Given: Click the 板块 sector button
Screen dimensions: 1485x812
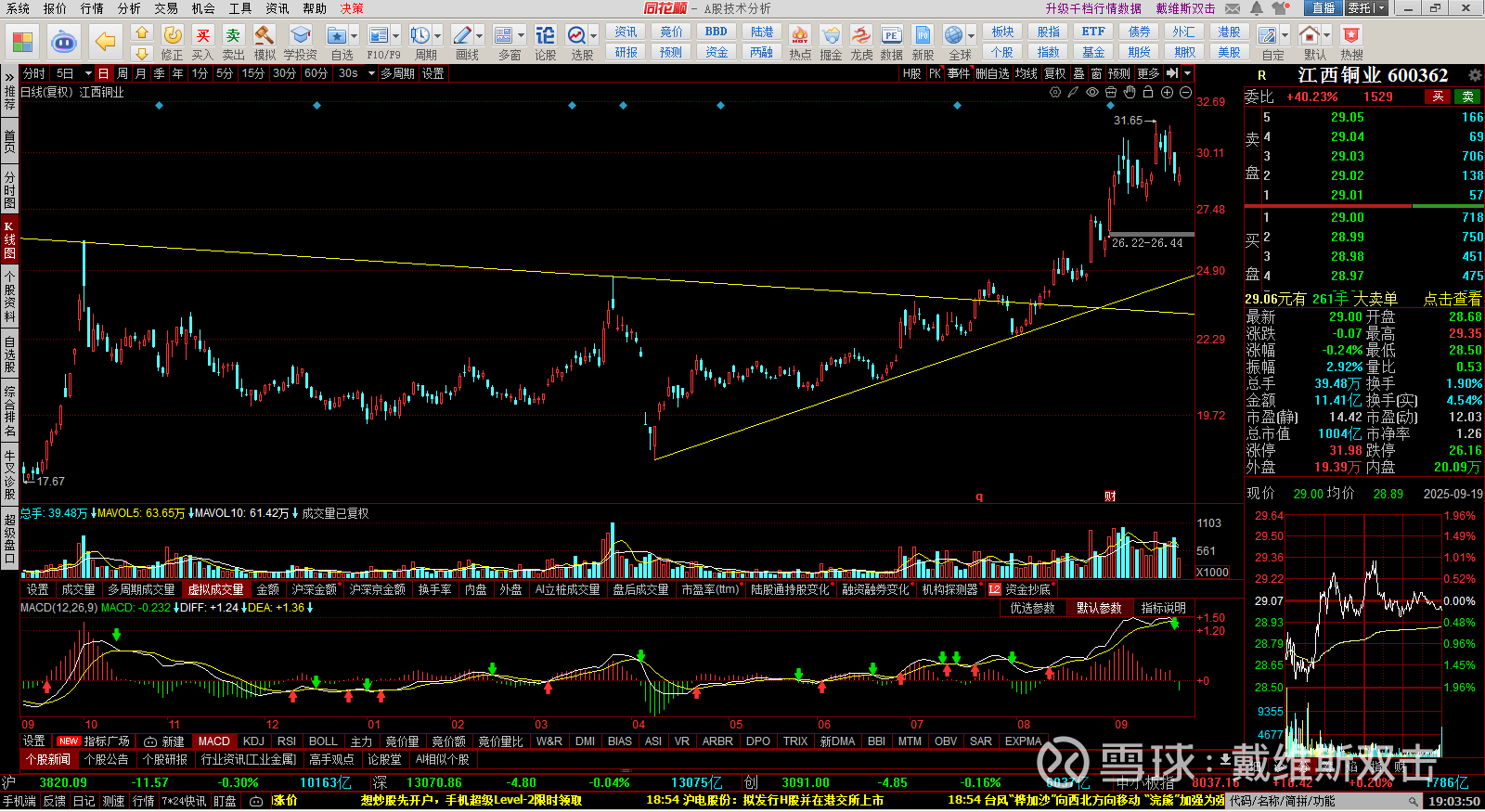Looking at the screenshot, I should point(1002,32).
